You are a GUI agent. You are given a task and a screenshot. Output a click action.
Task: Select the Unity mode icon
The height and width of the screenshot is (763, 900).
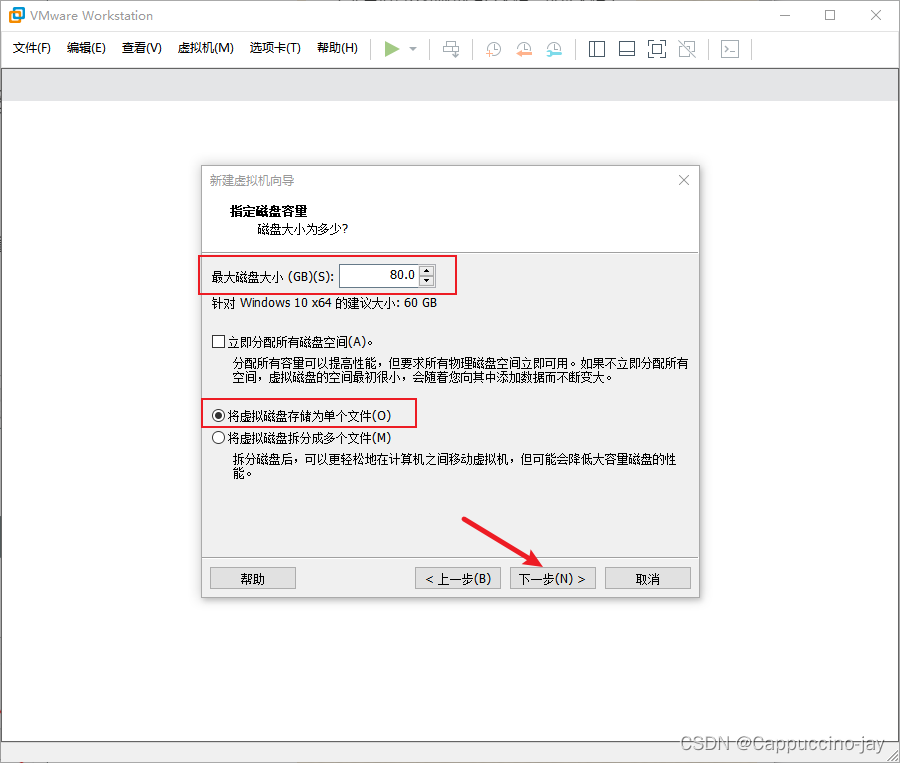click(x=687, y=48)
